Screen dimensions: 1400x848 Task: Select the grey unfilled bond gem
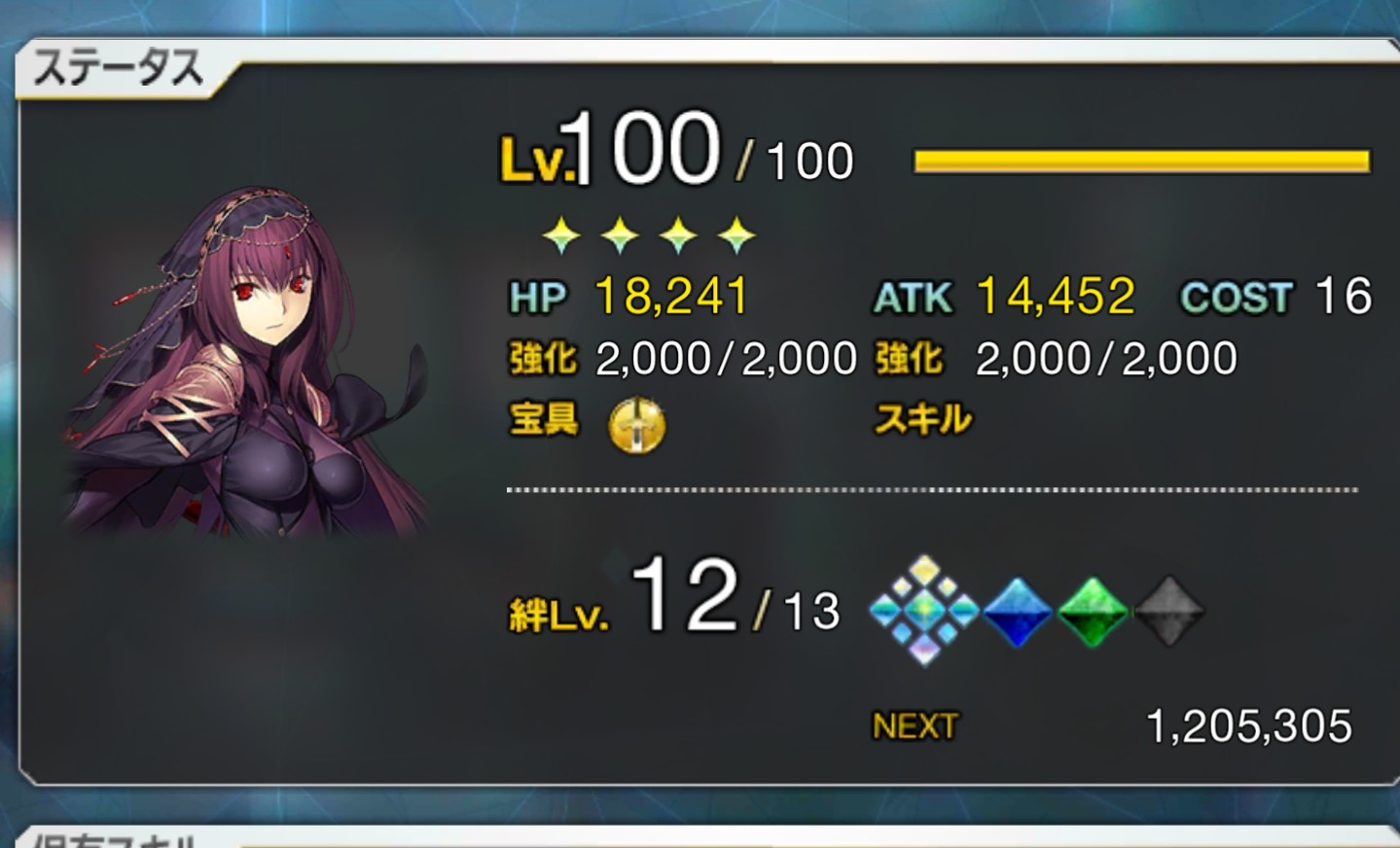1168,613
